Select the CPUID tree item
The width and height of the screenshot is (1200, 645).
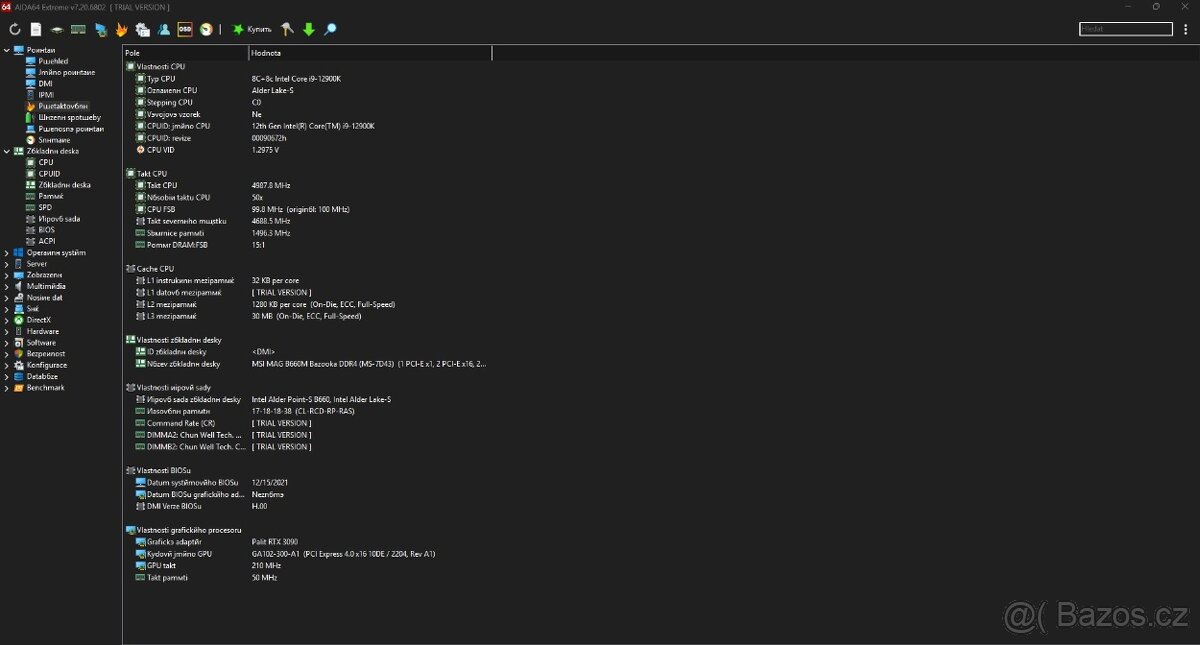pyautogui.click(x=49, y=174)
